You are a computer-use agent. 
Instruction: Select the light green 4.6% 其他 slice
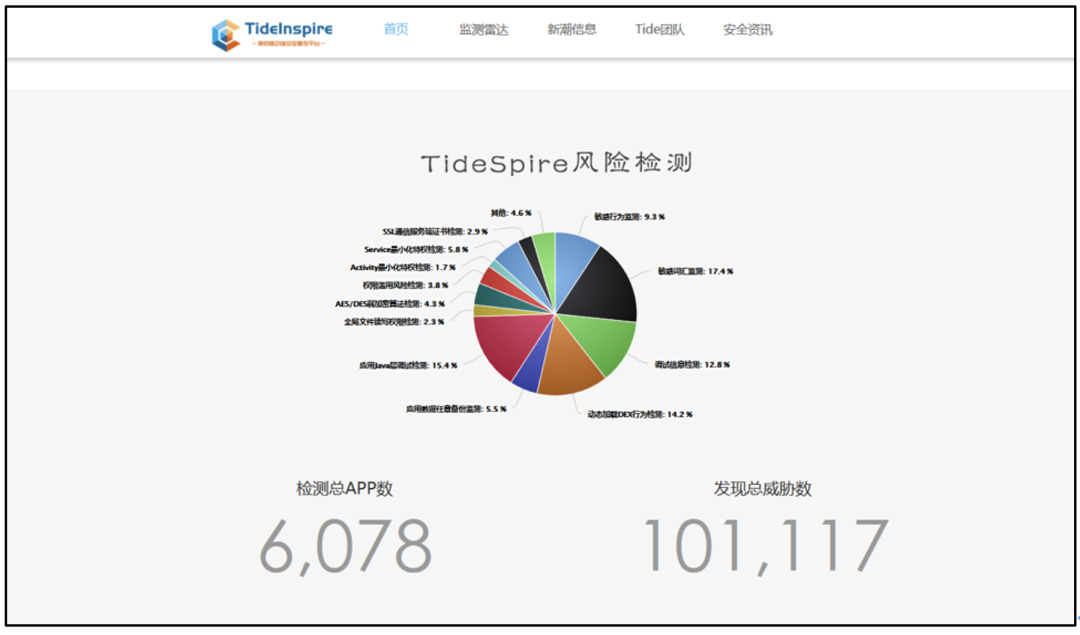[547, 255]
